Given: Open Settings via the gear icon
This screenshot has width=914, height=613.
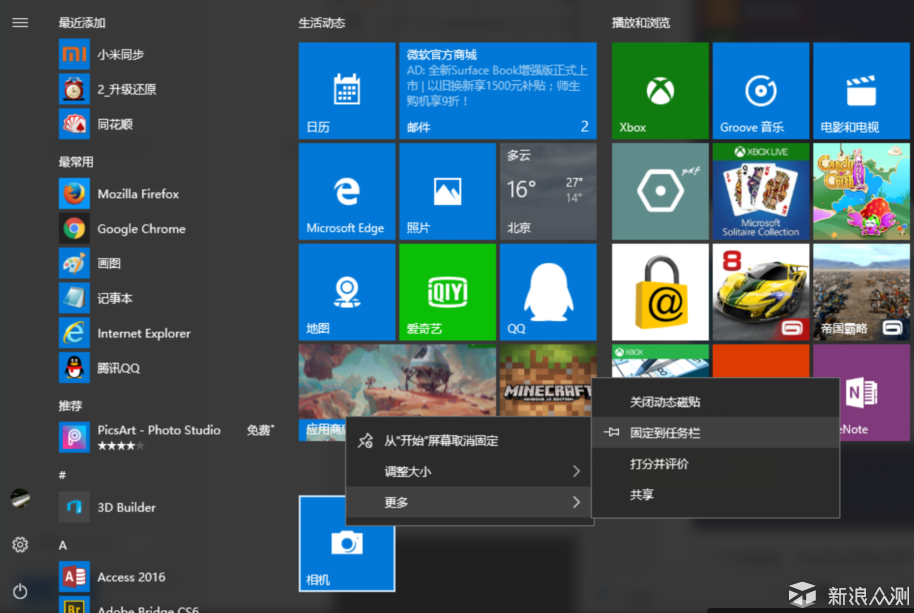Looking at the screenshot, I should click(19, 545).
